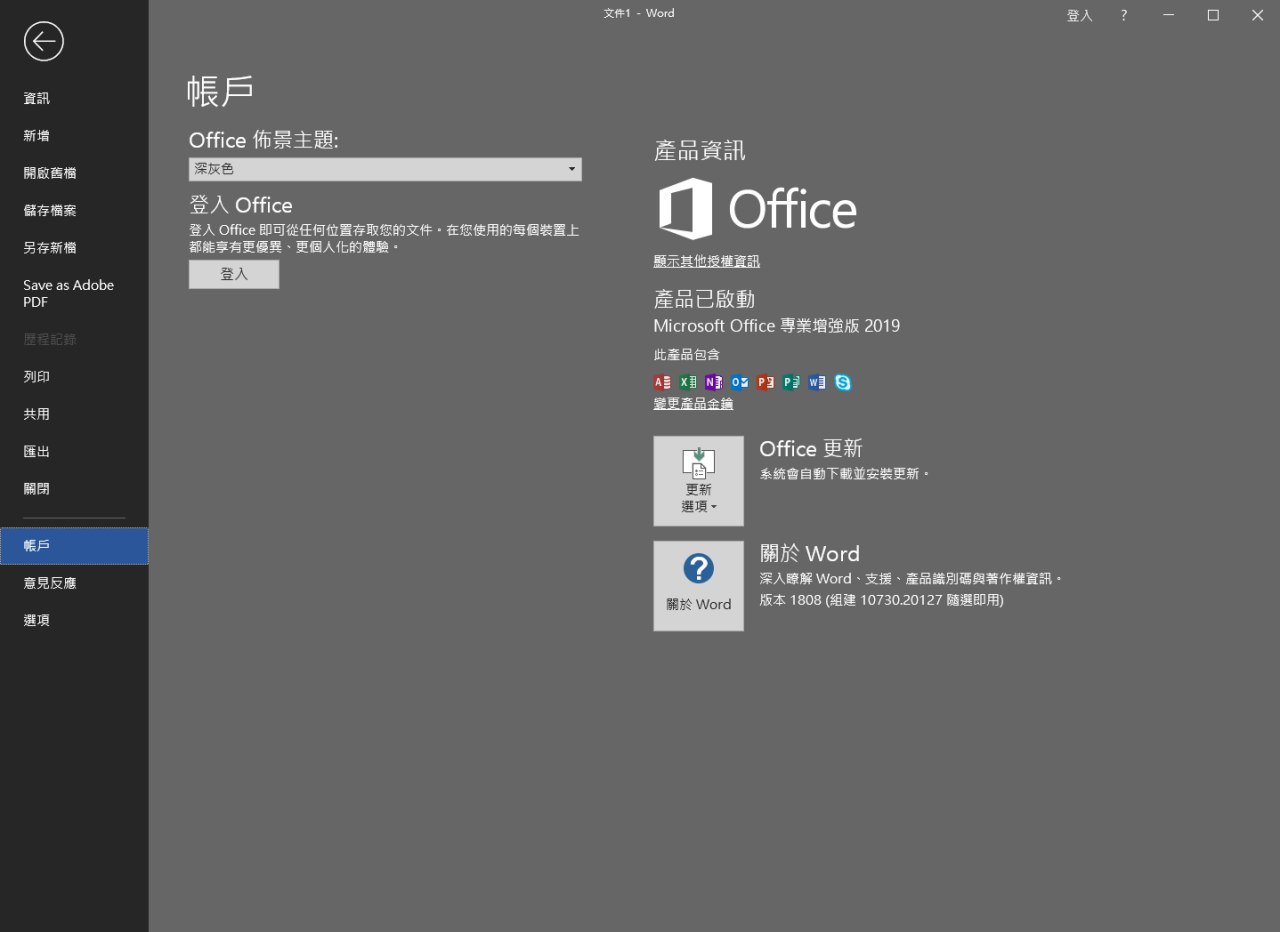Click the 關於 Word button with question mark

pos(699,586)
